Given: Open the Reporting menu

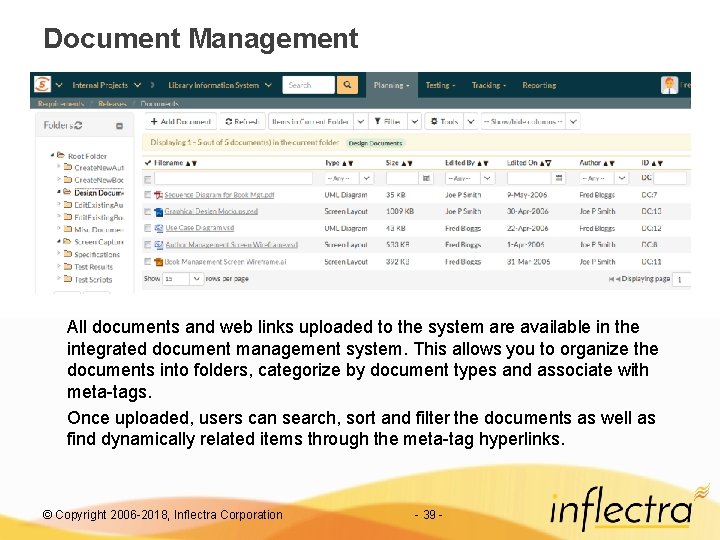Looking at the screenshot, I should point(539,85).
